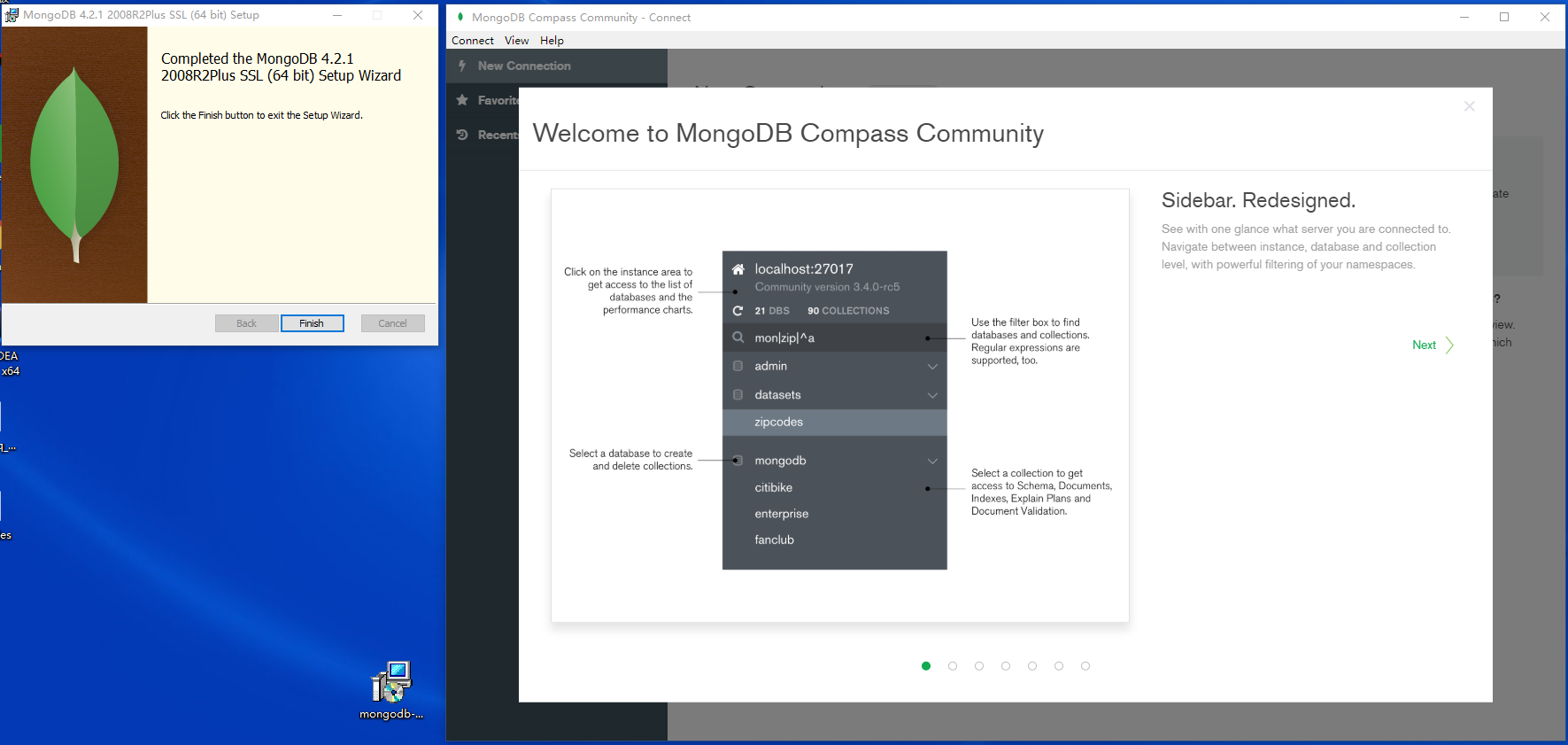This screenshot has height=745, width=1568.
Task: Jump to the sixth carousel slide dot
Action: pos(1059,666)
